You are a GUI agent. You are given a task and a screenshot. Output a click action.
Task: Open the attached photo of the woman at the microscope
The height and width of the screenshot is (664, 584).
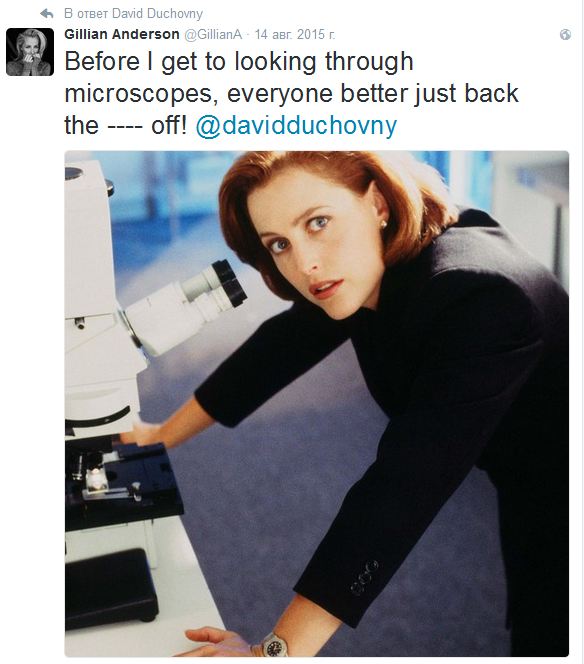click(317, 404)
